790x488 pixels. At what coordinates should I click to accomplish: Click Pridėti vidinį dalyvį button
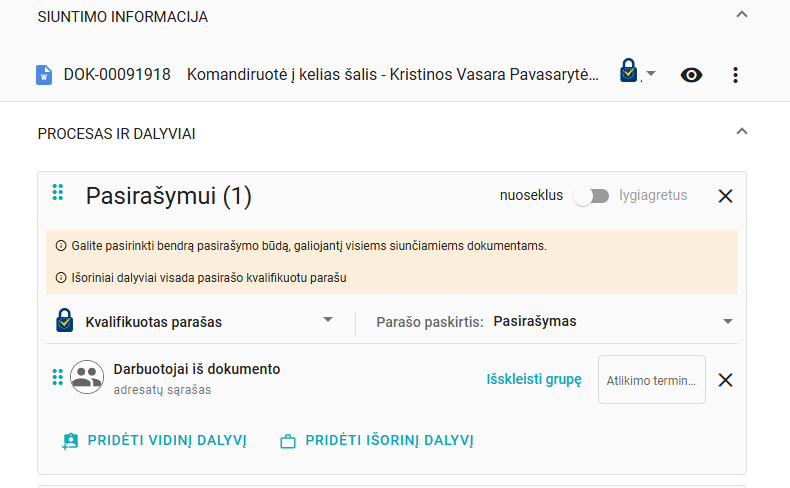154,440
